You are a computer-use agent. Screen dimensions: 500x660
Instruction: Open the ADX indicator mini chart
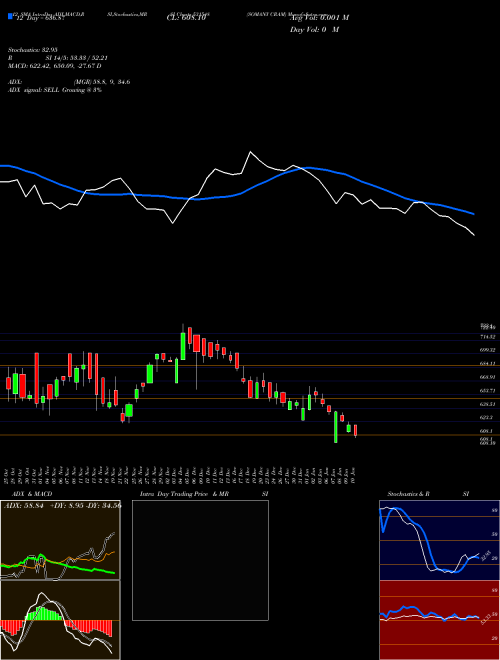tap(60, 540)
